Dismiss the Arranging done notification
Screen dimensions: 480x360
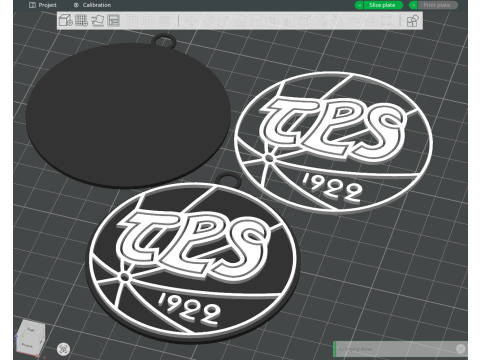pyautogui.click(x=460, y=349)
